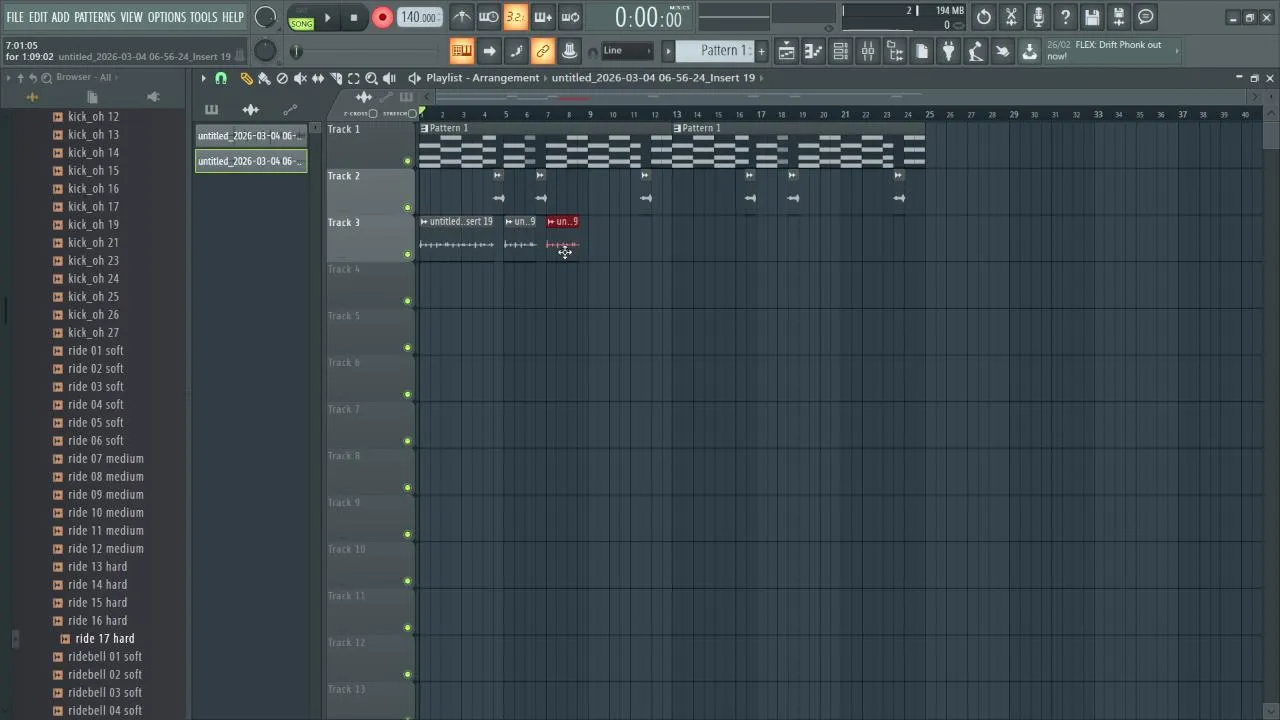Open the chat speech bubble icon
This screenshot has height=720, width=1280.
pyautogui.click(x=1146, y=17)
